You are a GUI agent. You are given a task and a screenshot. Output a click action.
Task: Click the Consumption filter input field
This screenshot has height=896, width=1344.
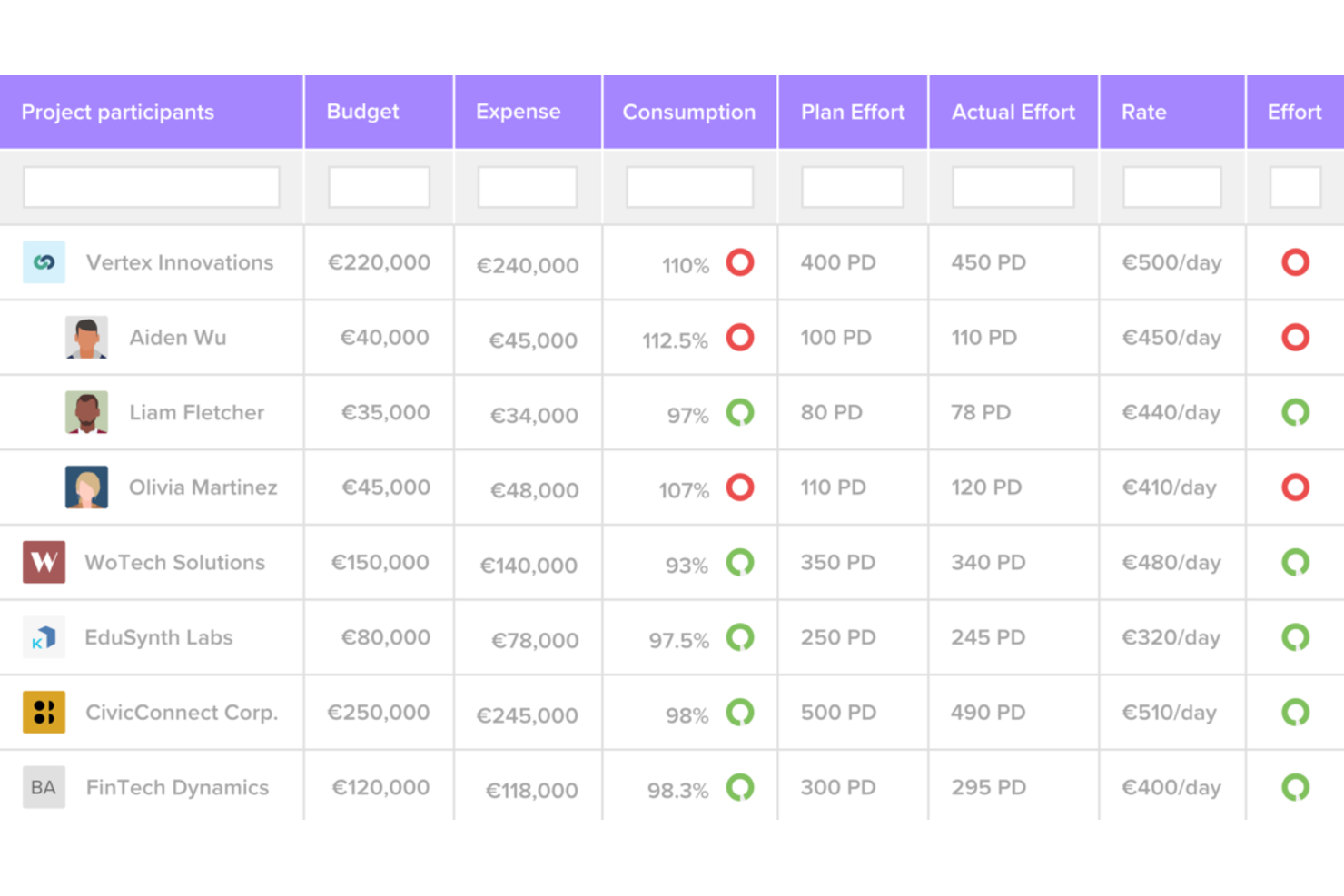pos(689,187)
